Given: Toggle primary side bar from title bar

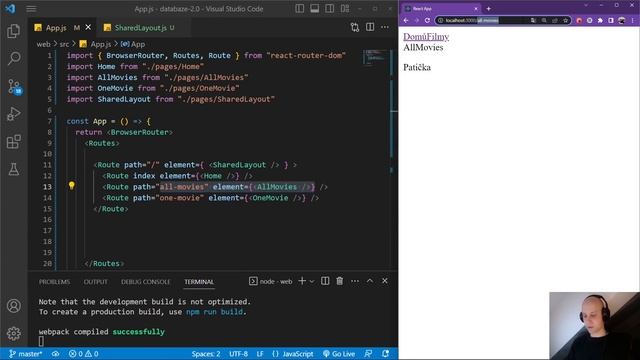Looking at the screenshot, I should point(300,9).
